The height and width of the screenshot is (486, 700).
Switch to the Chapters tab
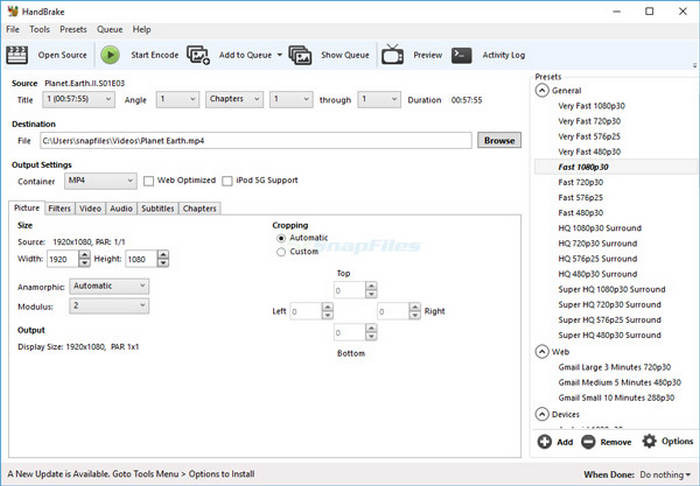(x=200, y=208)
